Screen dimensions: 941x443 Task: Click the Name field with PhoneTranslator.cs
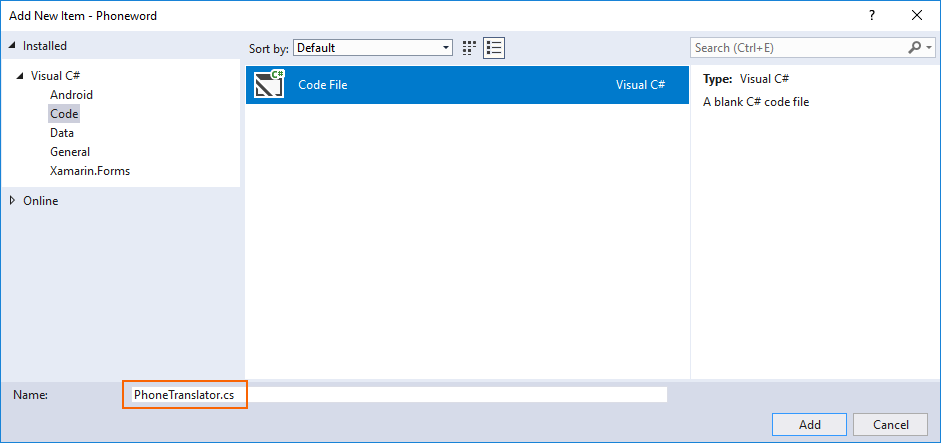click(399, 395)
